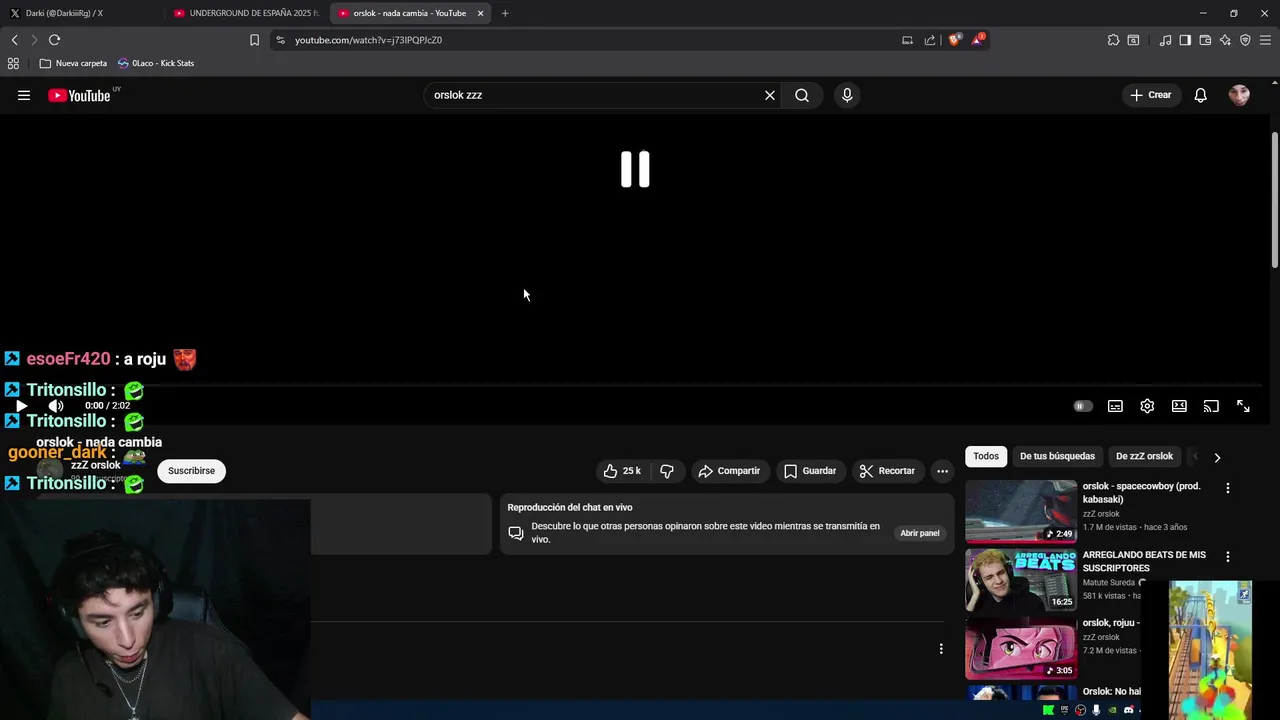Reload the current page
The height and width of the screenshot is (720, 1280).
click(54, 40)
